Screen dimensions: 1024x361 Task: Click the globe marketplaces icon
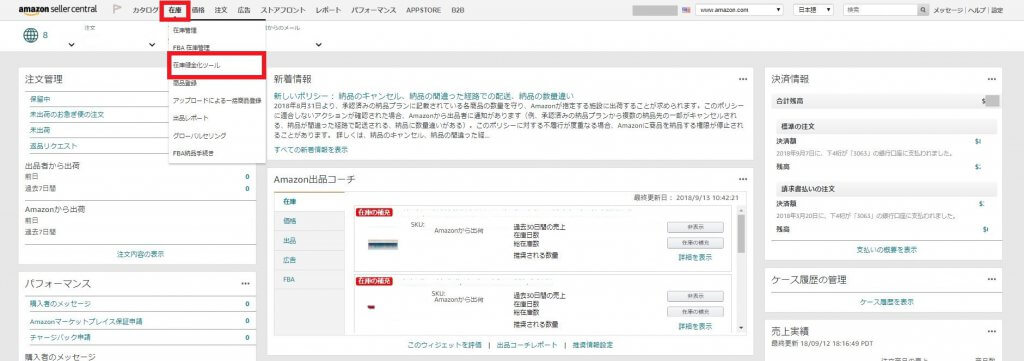(31, 36)
